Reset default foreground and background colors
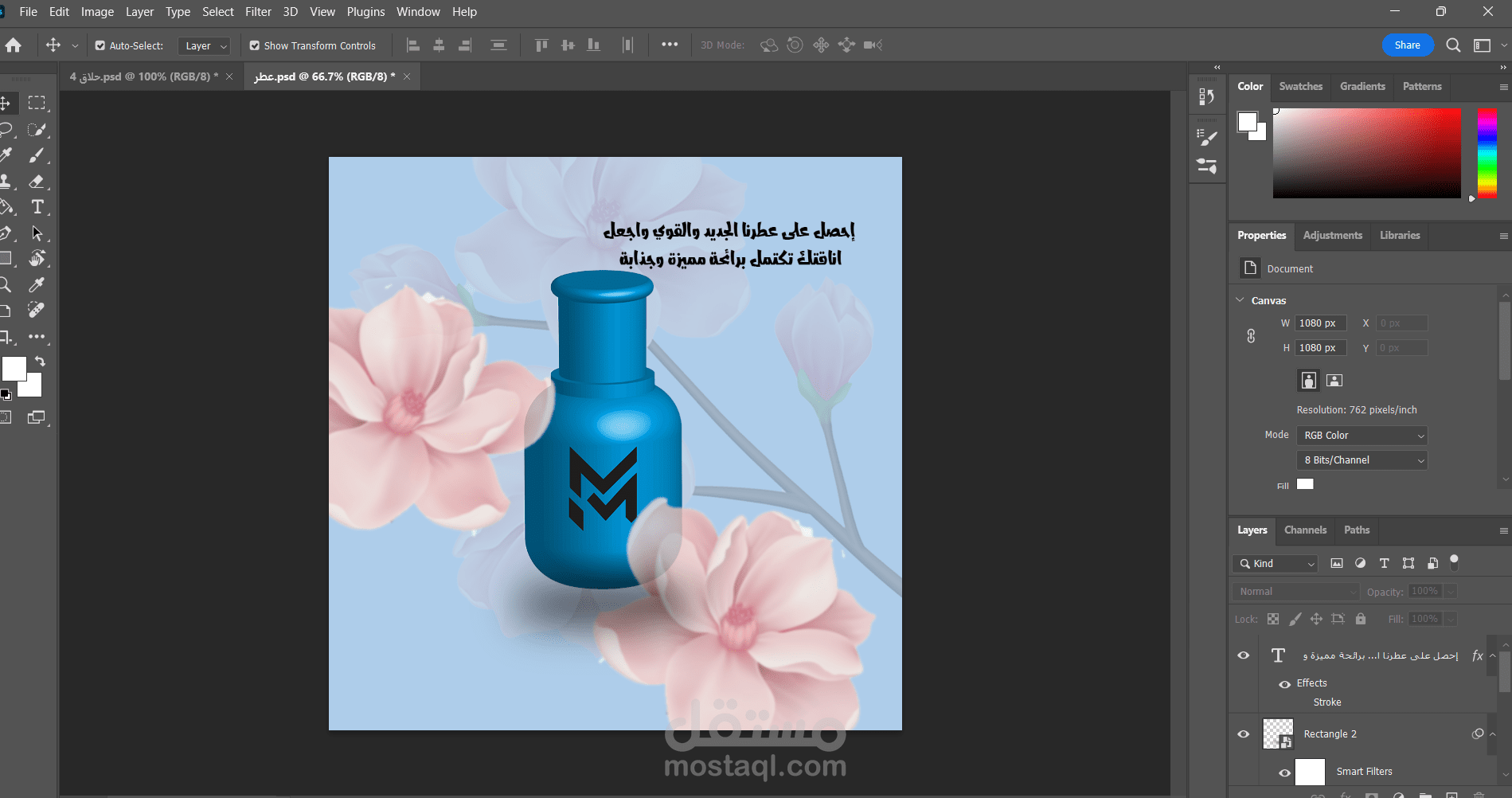The width and height of the screenshot is (1512, 798). 6,394
